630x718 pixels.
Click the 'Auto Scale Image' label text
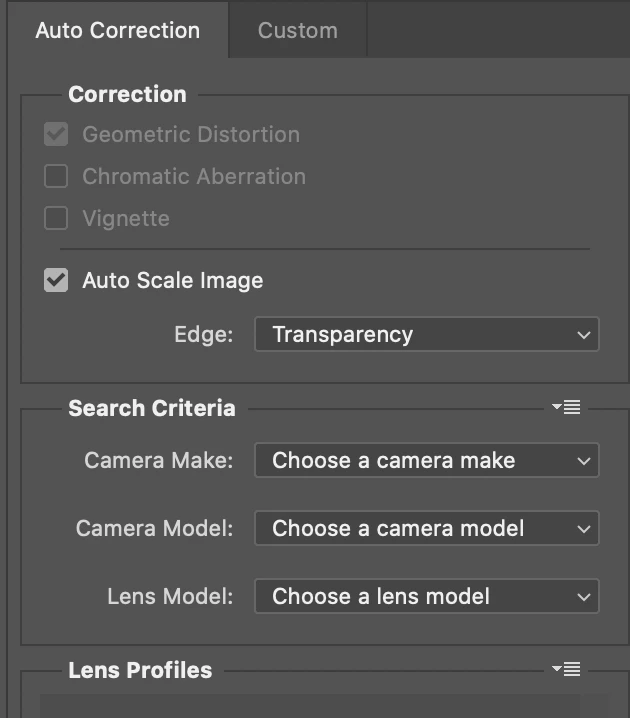[172, 280]
